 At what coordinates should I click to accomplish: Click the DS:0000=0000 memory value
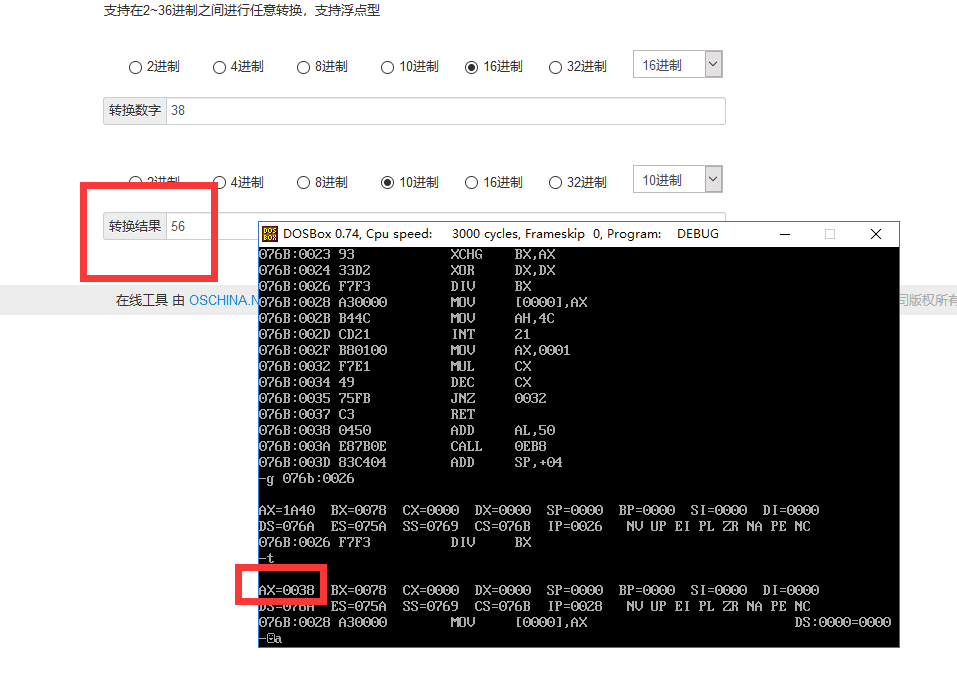[x=843, y=622]
